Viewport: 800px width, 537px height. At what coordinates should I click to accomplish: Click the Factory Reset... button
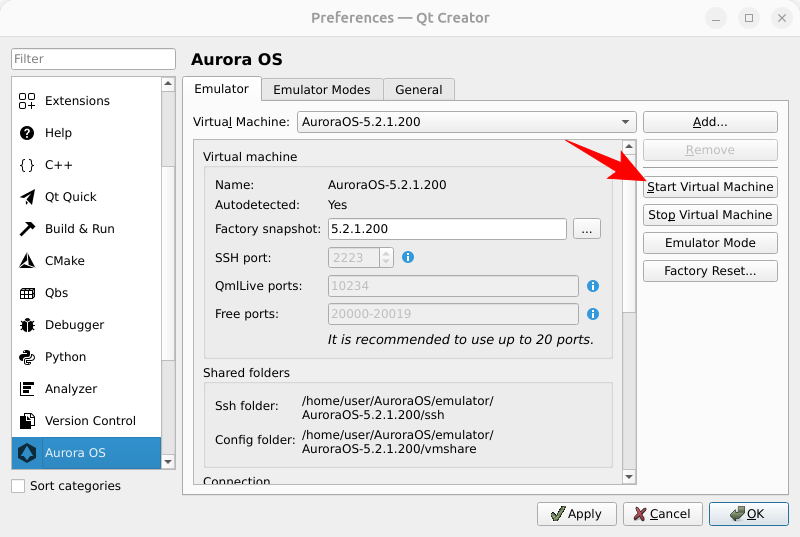point(710,271)
